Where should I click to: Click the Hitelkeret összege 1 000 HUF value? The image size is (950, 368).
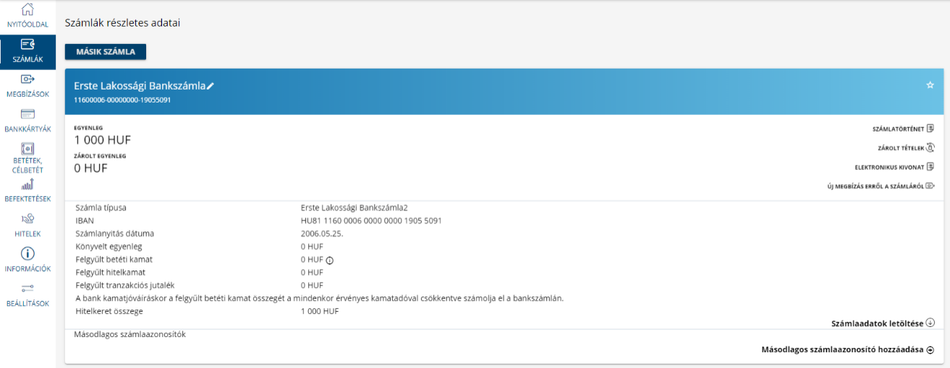[x=320, y=311]
